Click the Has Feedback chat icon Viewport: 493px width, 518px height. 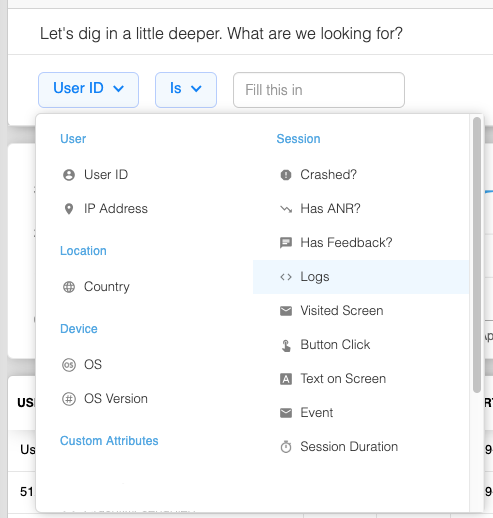[286, 243]
